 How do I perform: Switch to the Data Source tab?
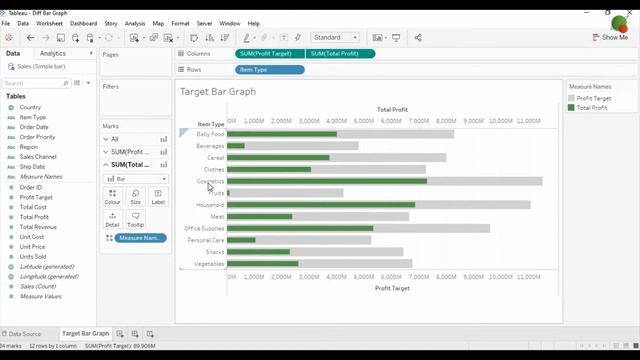coord(21,334)
